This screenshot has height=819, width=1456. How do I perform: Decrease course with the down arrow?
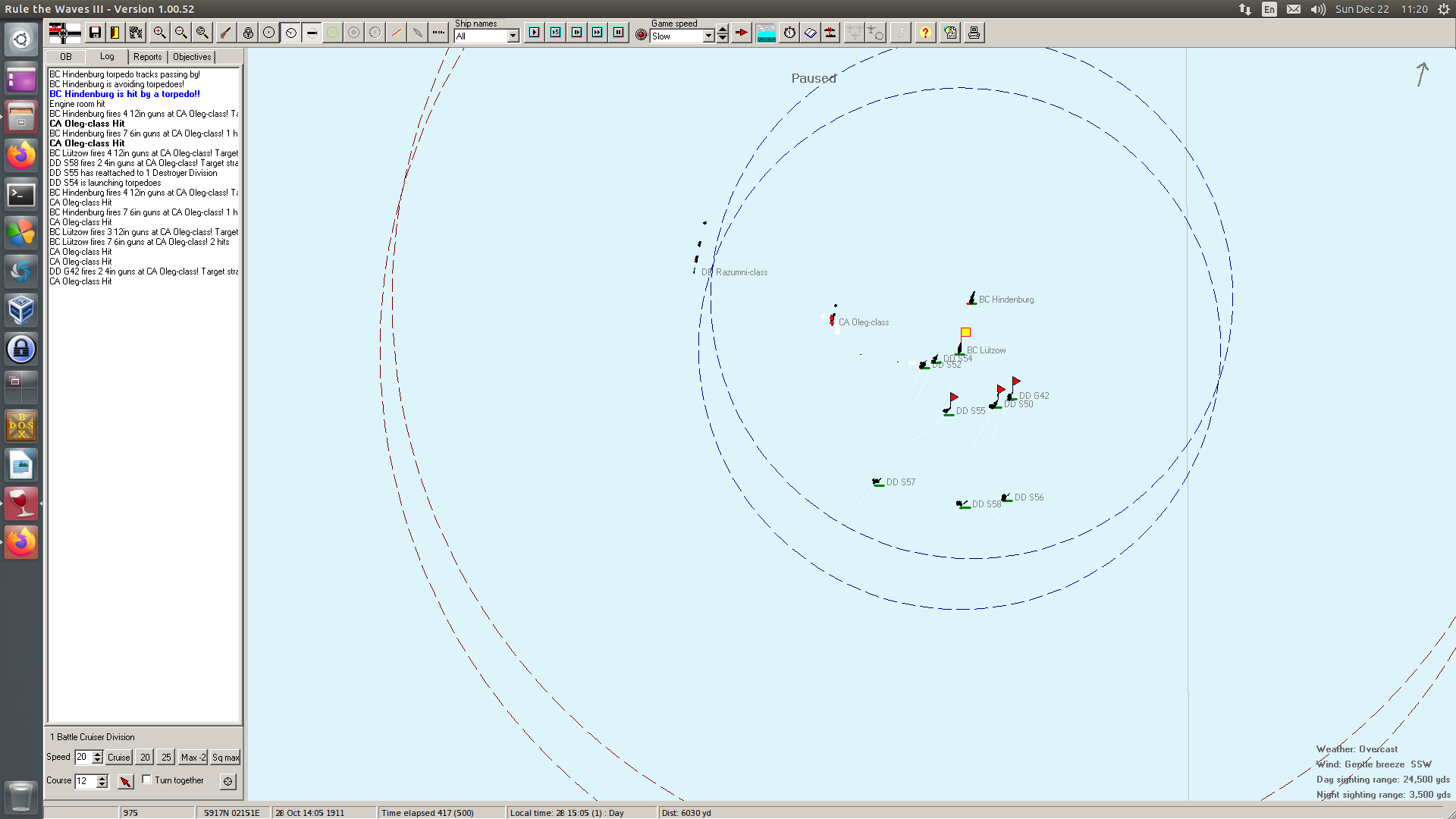coord(102,785)
